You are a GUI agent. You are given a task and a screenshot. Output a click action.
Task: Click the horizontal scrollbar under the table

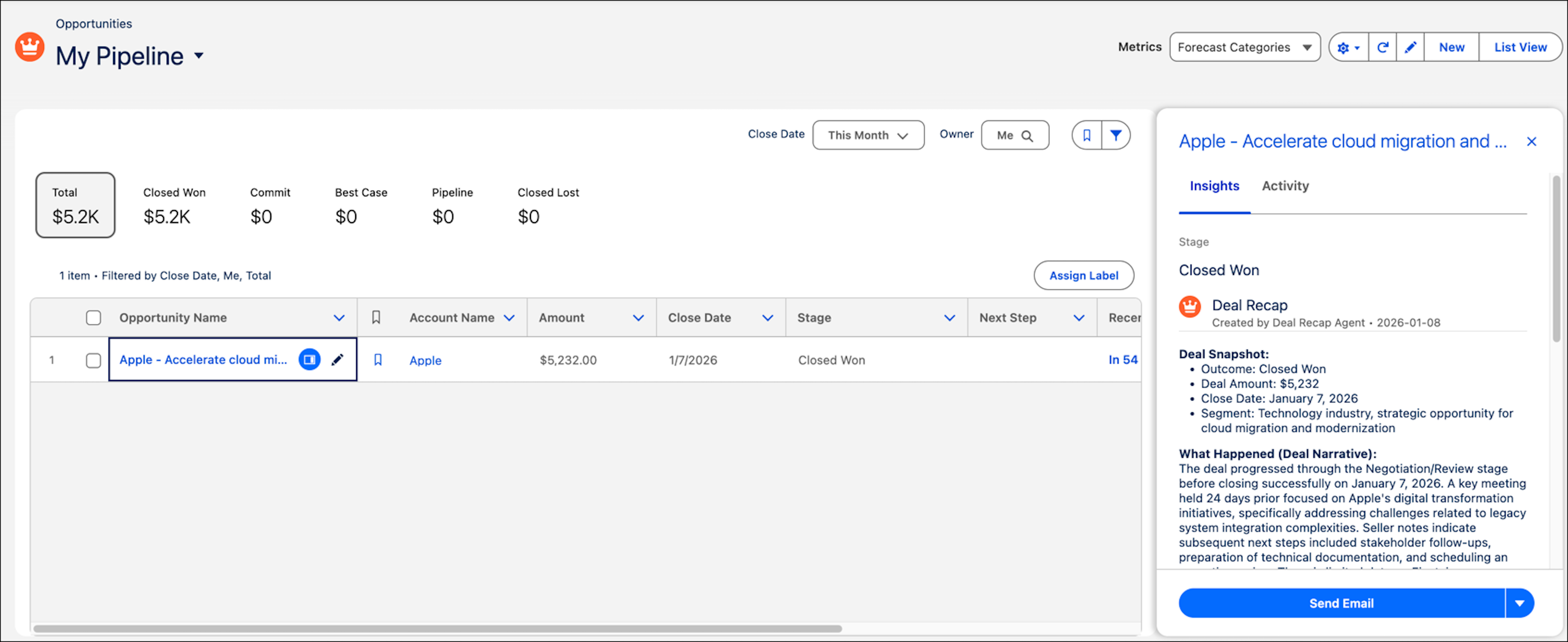coord(438,629)
